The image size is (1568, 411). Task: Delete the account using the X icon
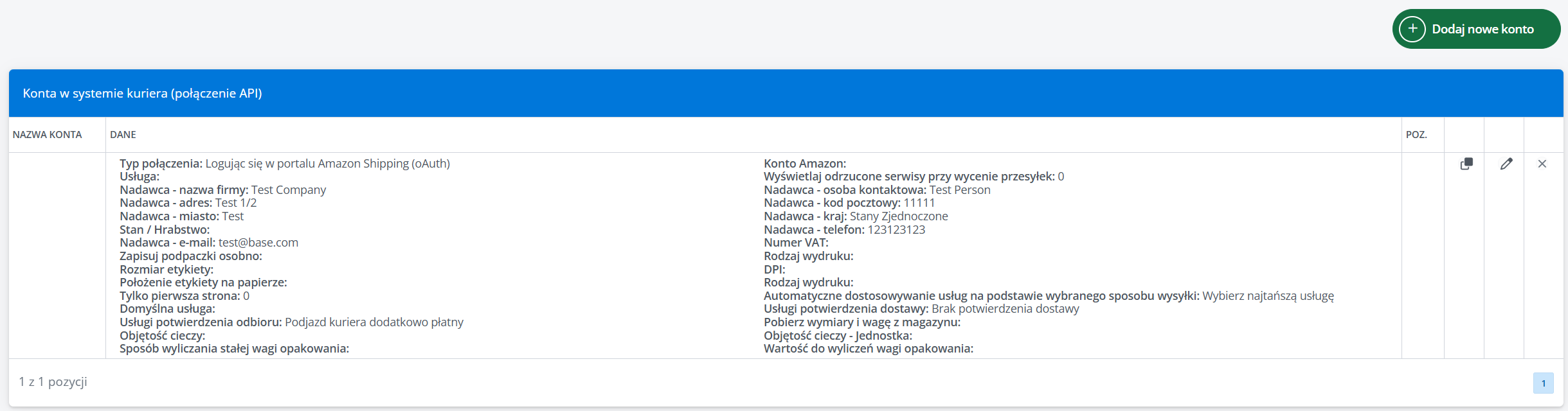tap(1542, 164)
